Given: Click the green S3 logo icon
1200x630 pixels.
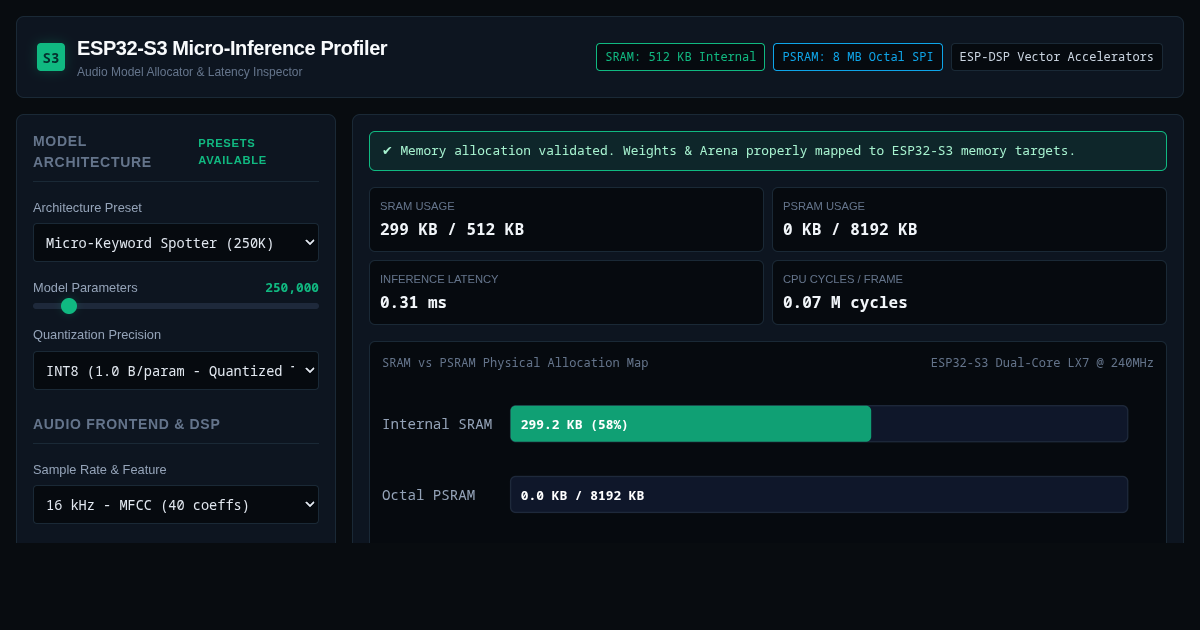Looking at the screenshot, I should point(51,57).
